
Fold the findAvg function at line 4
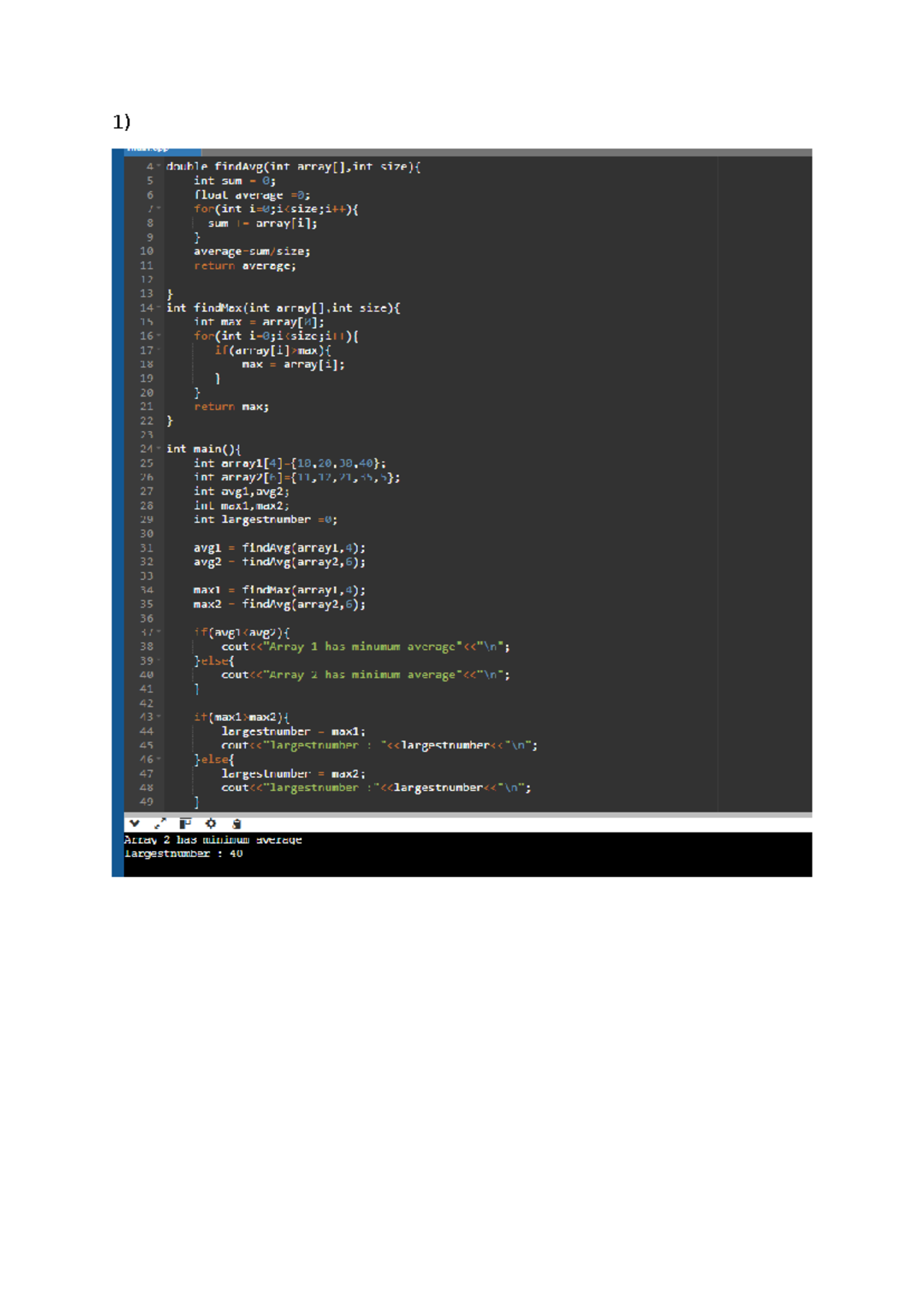tap(159, 166)
